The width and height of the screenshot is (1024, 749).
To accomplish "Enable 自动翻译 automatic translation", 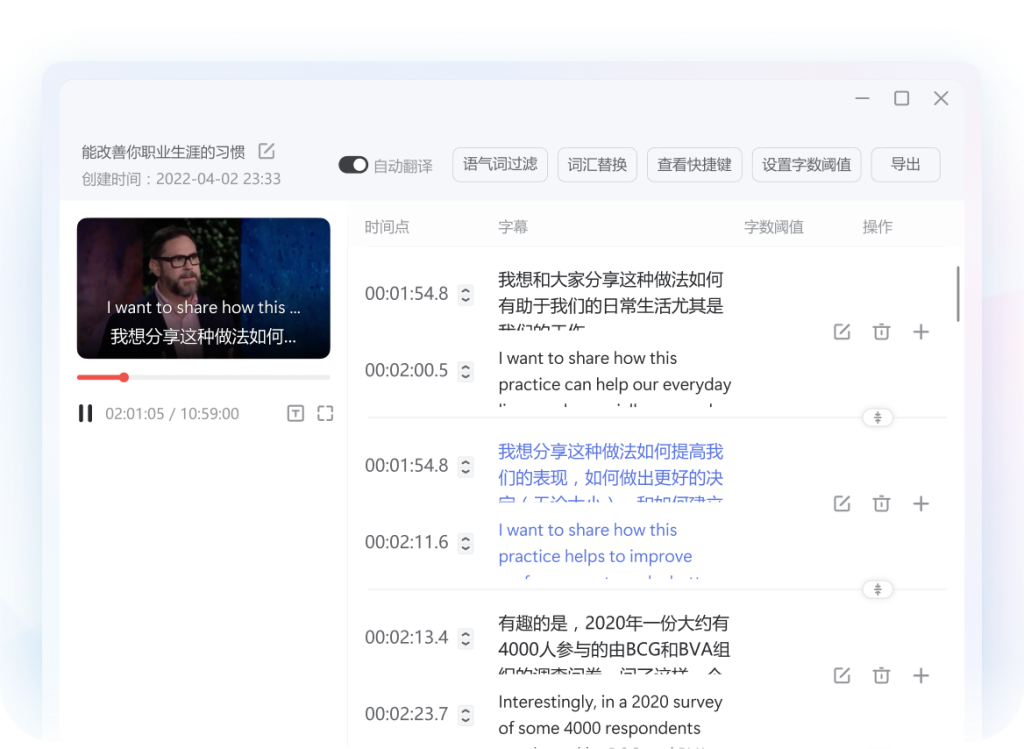I will pyautogui.click(x=353, y=164).
